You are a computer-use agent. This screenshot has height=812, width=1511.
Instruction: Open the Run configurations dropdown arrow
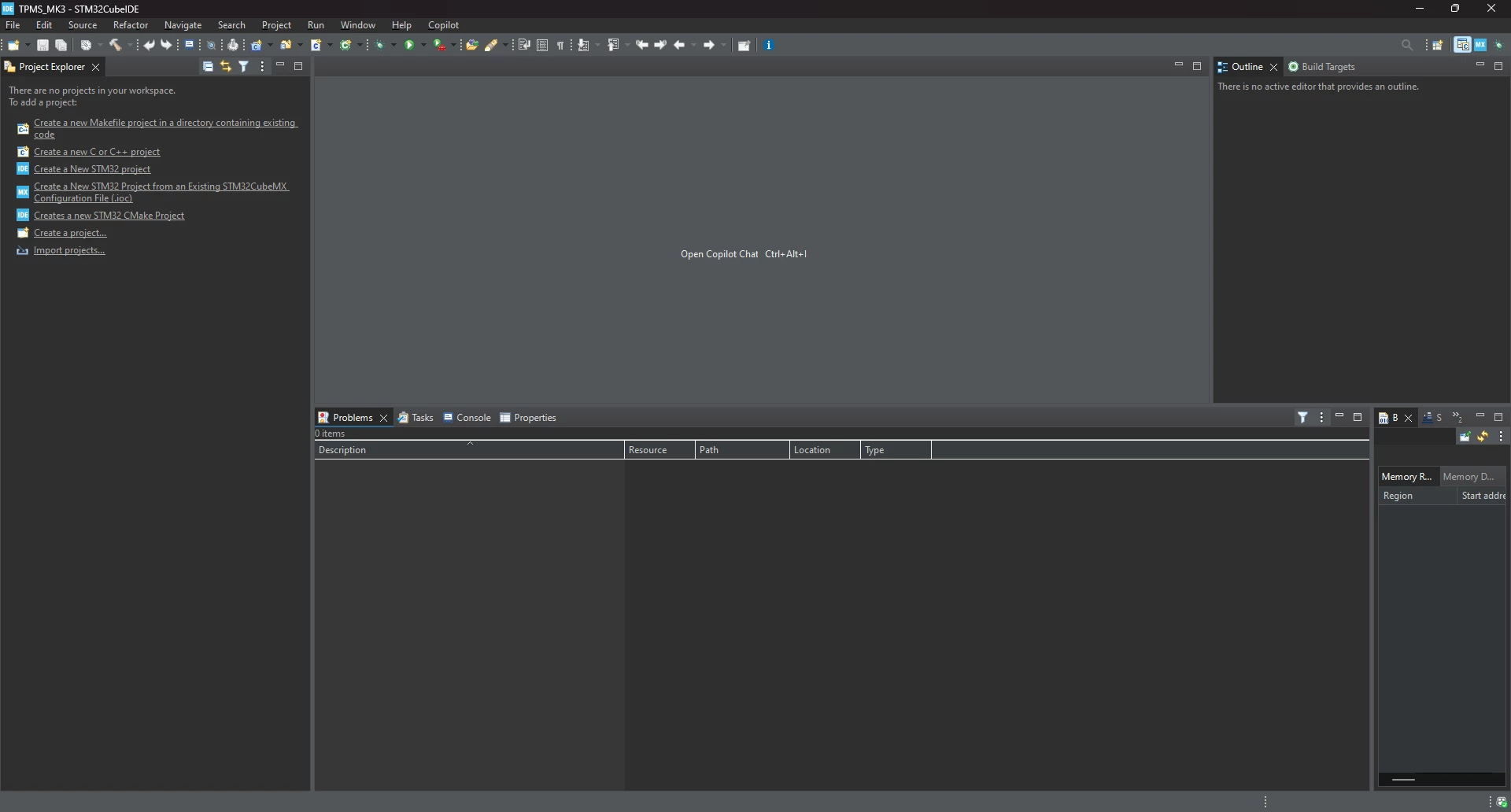pos(423,45)
